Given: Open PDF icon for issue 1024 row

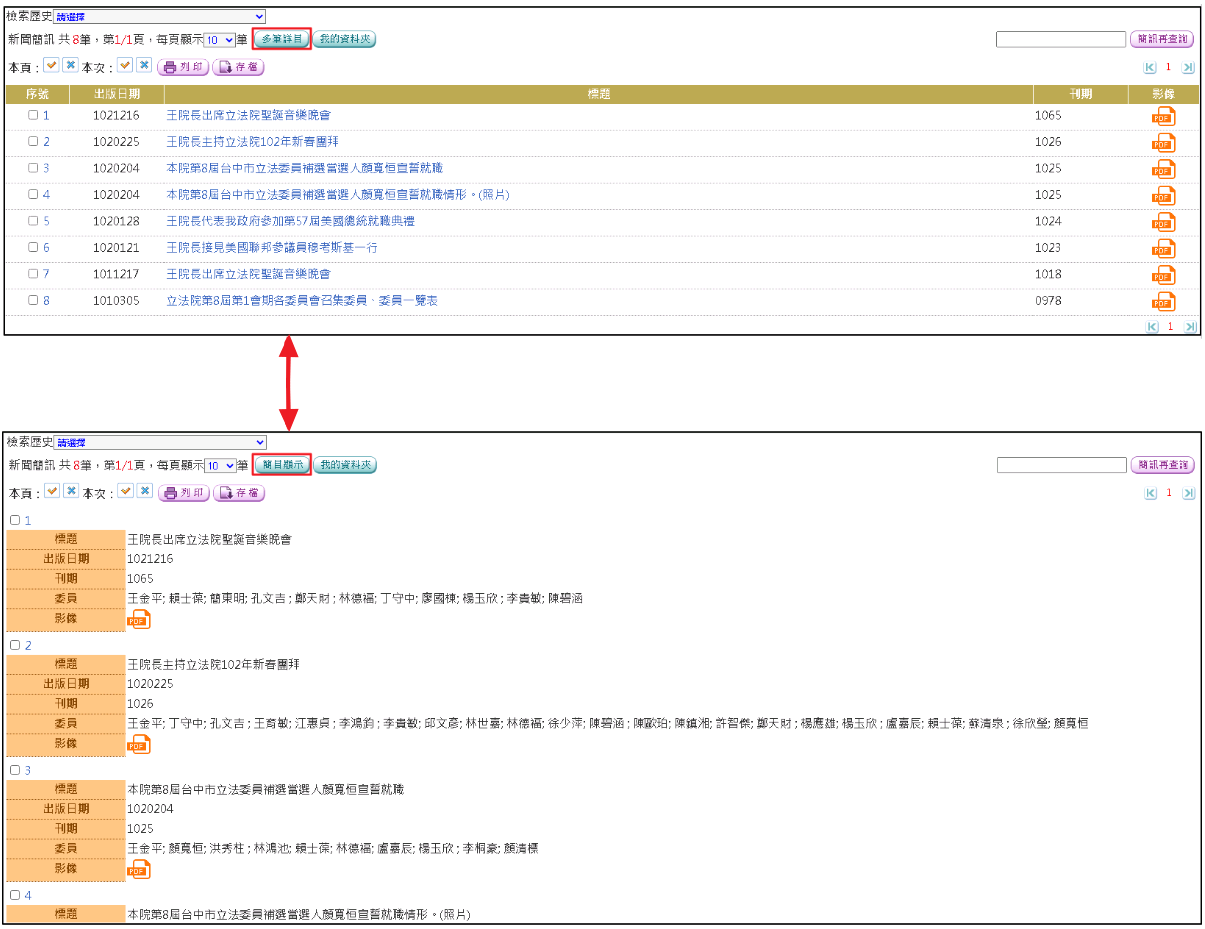Looking at the screenshot, I should [x=1162, y=222].
